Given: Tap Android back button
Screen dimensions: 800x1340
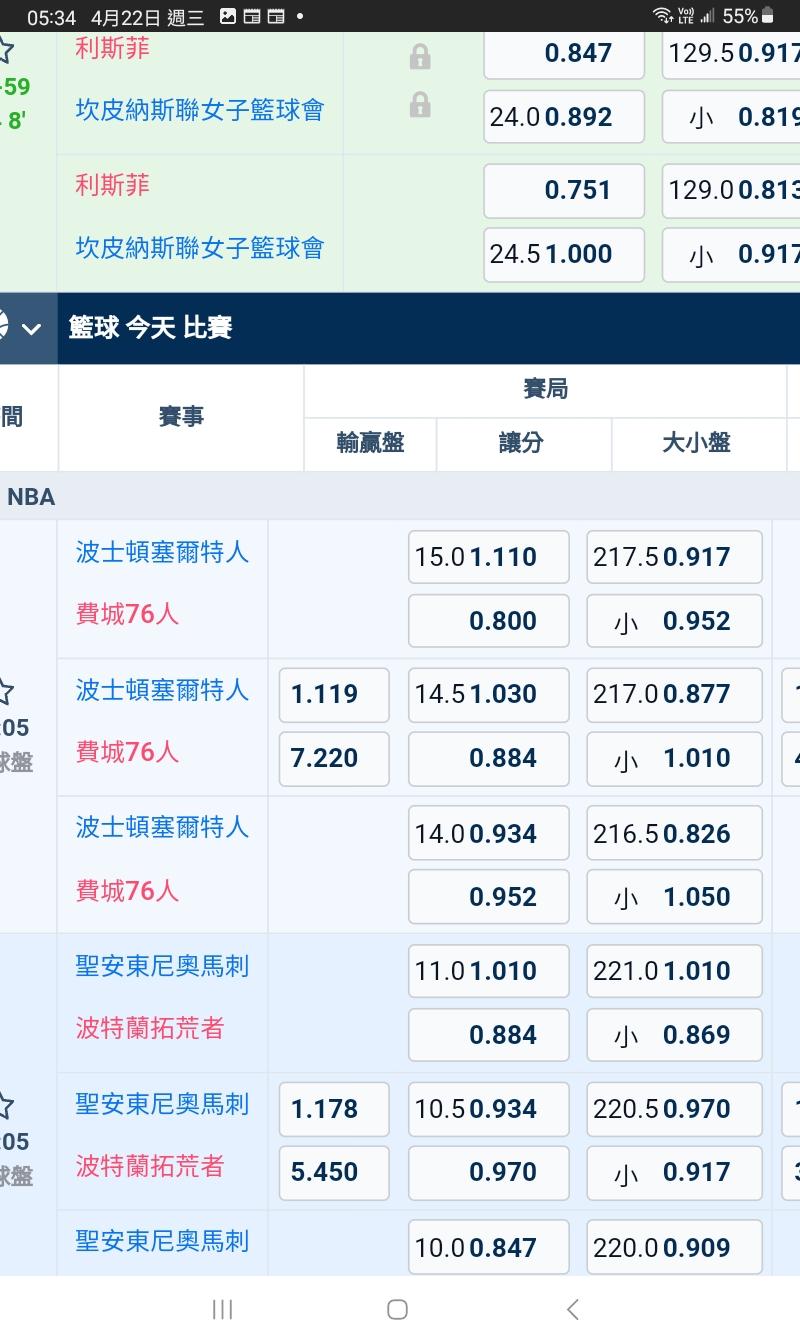Looking at the screenshot, I should point(572,1309).
